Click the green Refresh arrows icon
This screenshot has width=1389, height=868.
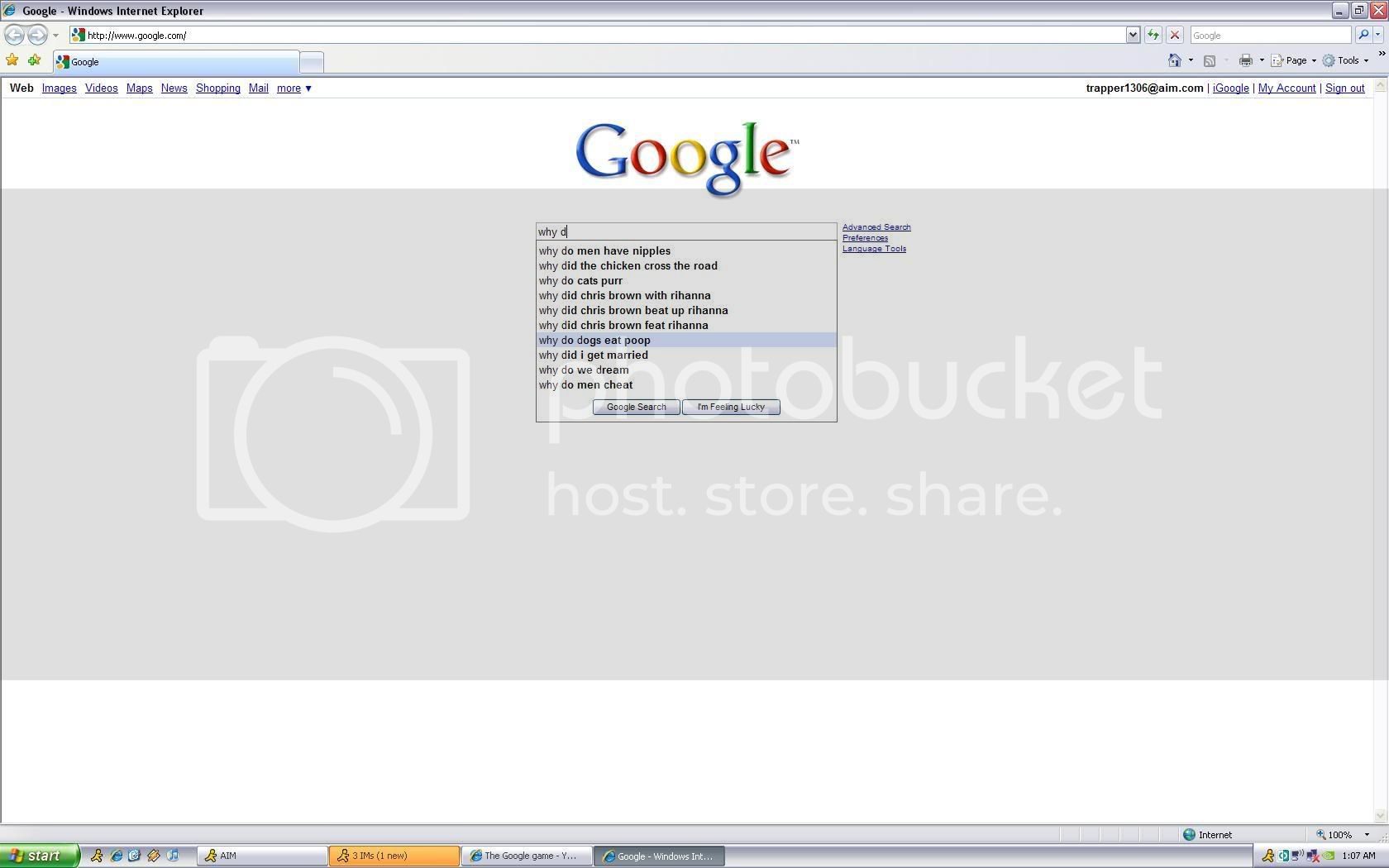1153,35
